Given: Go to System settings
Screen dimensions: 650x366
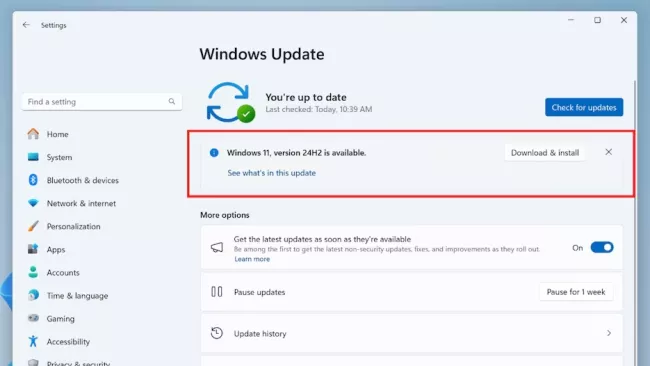Looking at the screenshot, I should click(59, 157).
